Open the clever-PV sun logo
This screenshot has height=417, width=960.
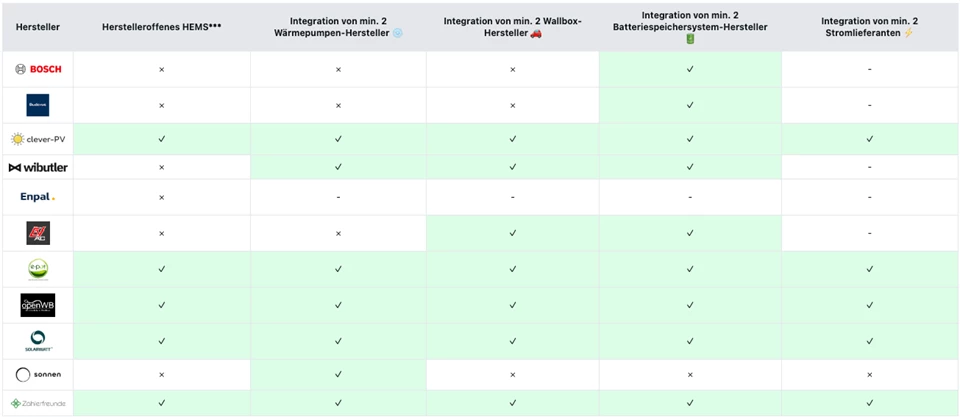pyautogui.click(x=38, y=139)
